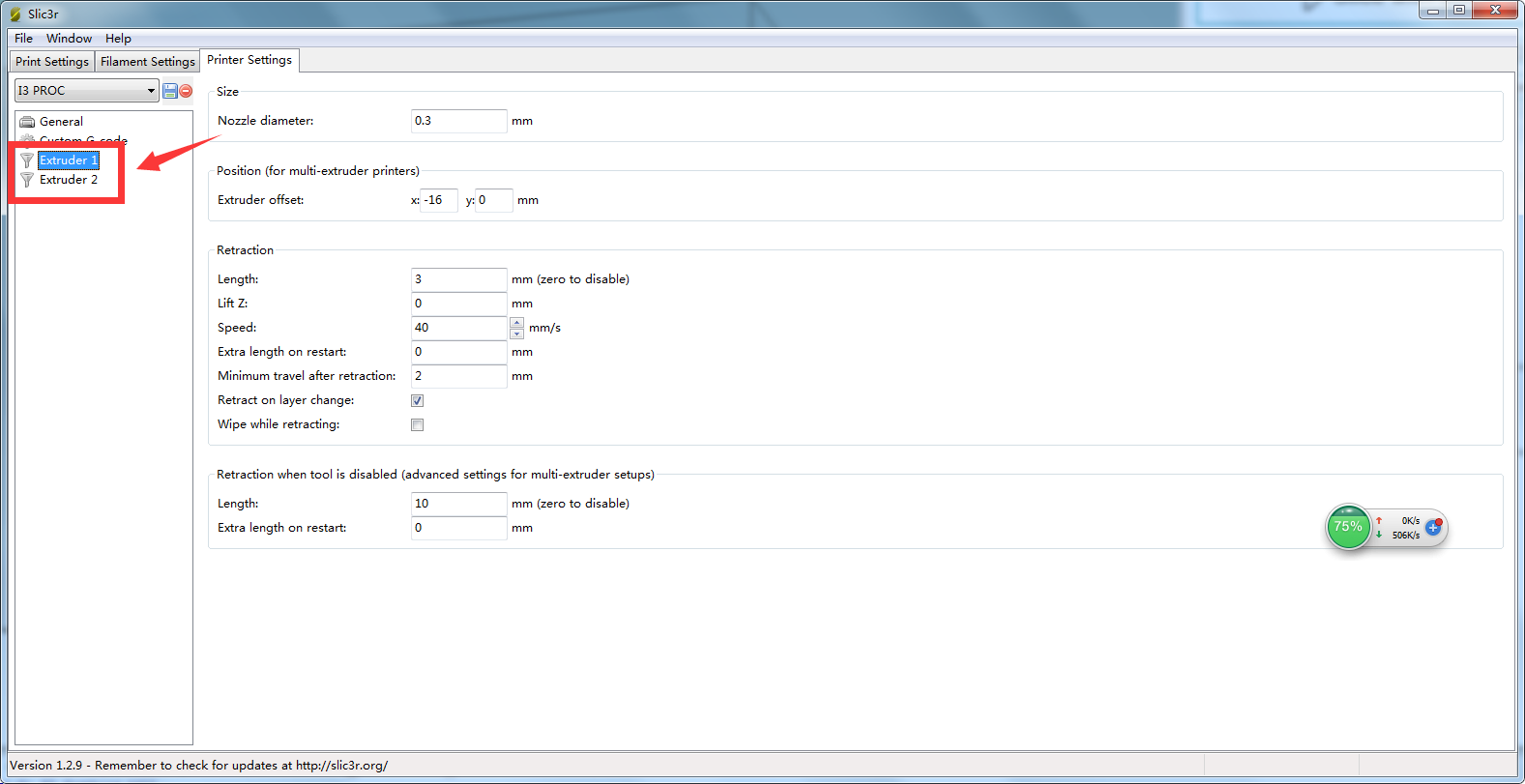Click the Slic3r icon in the title bar
Viewport: 1525px width, 784px height.
pos(15,15)
